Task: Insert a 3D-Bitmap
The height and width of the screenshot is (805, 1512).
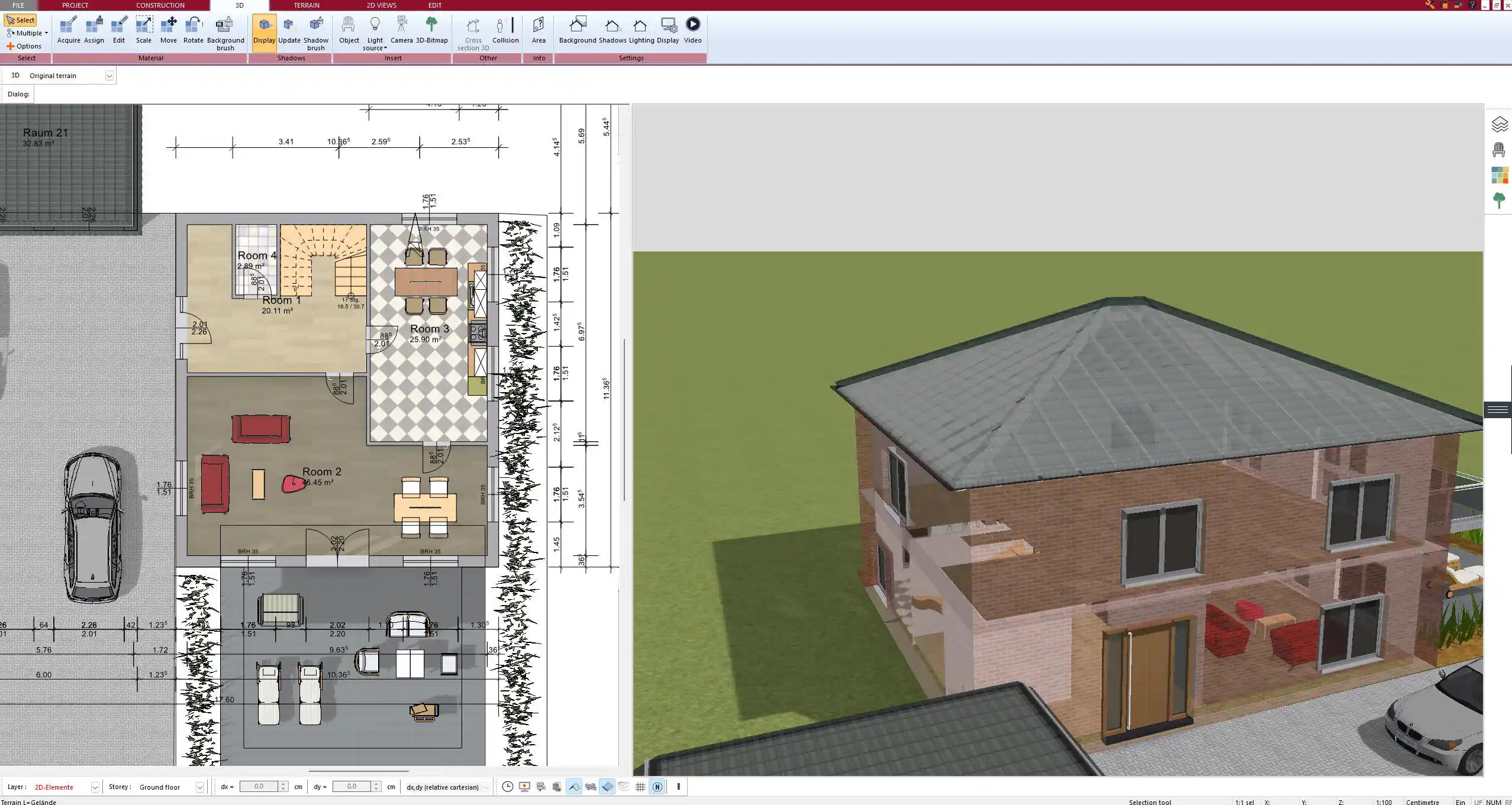Action: [x=432, y=30]
